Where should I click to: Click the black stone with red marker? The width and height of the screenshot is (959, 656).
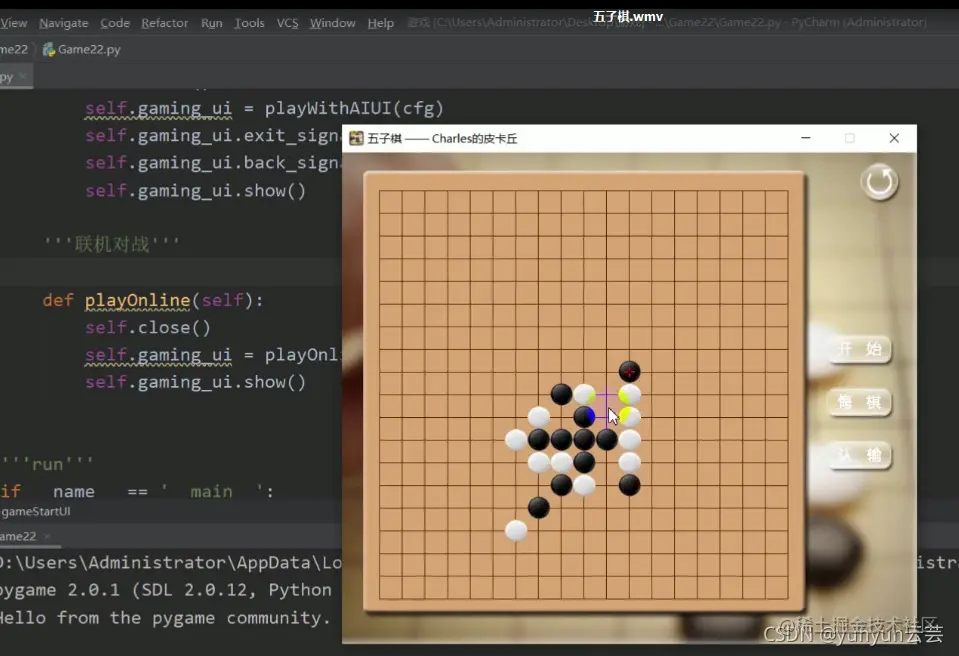[x=629, y=371]
